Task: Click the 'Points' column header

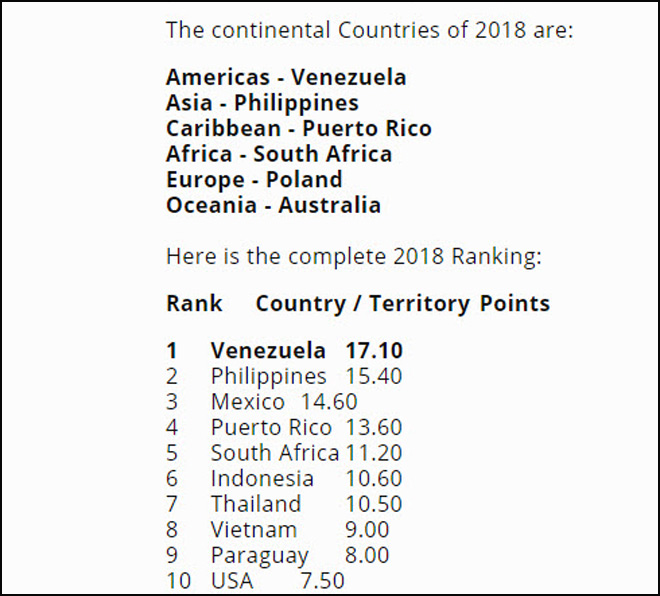Action: point(515,303)
